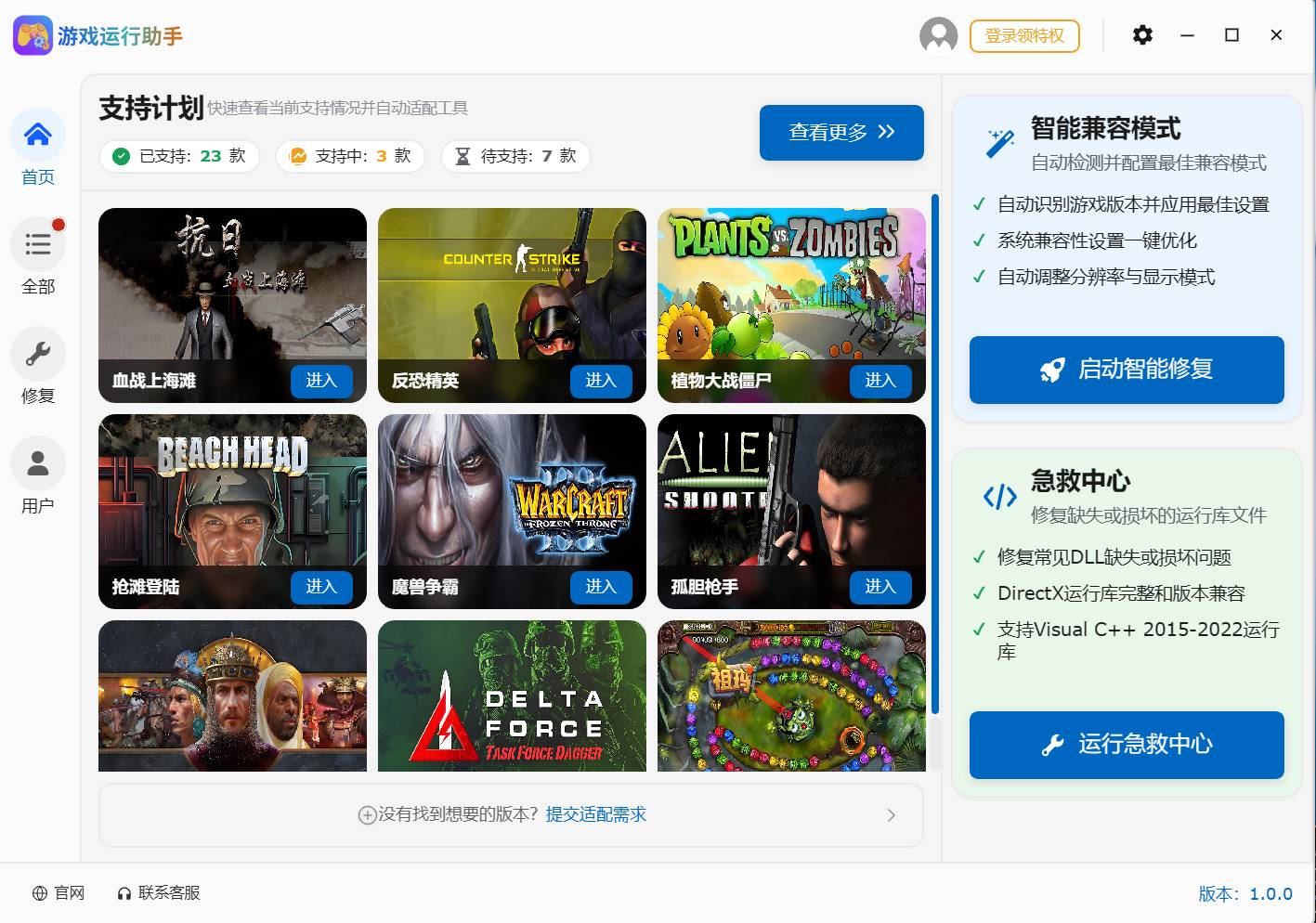Click the 自动识别游戏版本并应用最佳设置 line
This screenshot has width=1316, height=923.
point(1133,204)
